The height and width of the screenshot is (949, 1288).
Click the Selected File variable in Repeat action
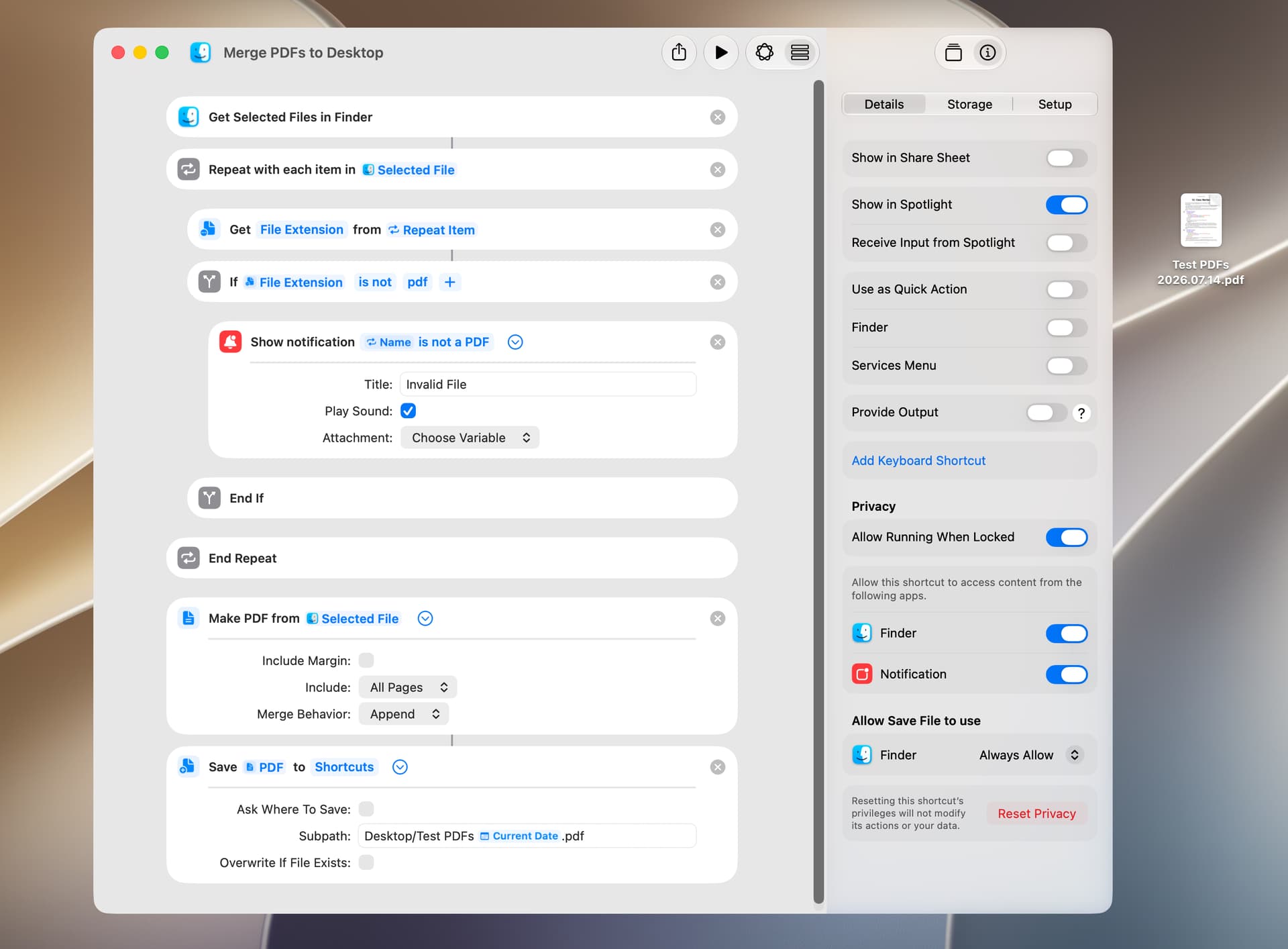409,170
